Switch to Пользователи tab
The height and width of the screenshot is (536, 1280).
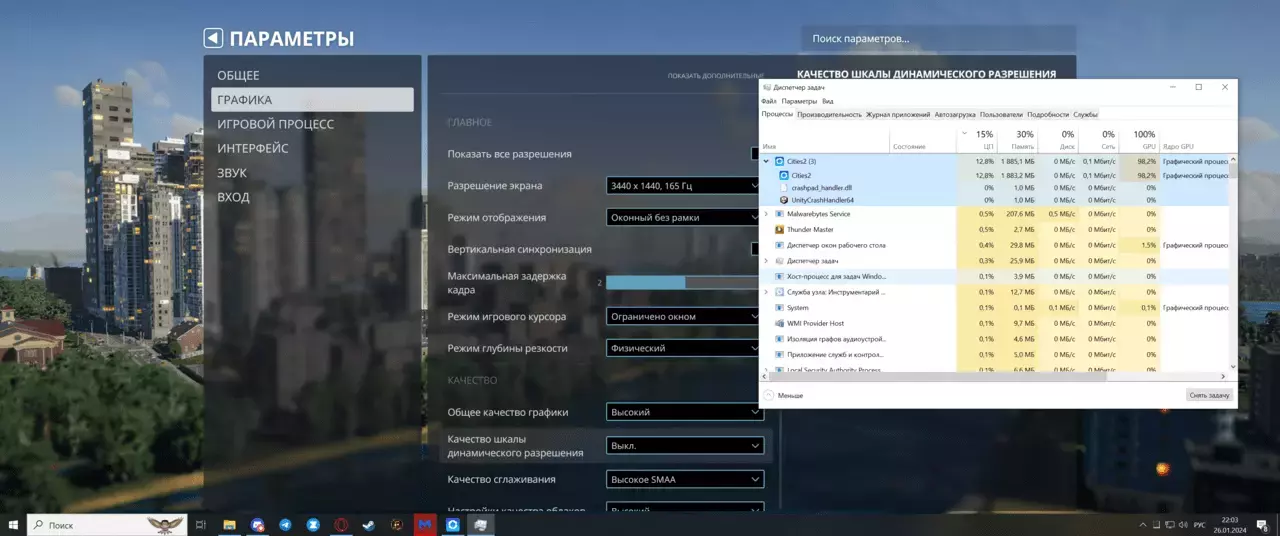[1001, 114]
